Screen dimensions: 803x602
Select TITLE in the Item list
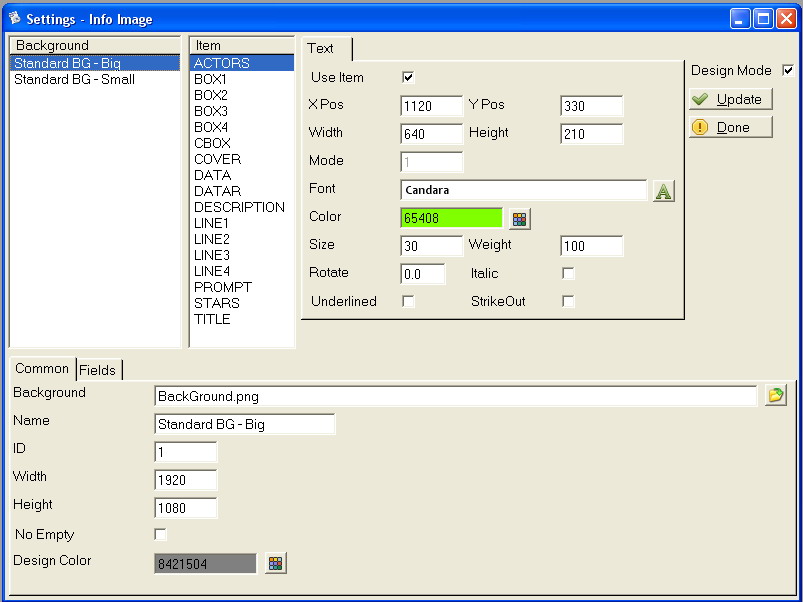[242, 319]
